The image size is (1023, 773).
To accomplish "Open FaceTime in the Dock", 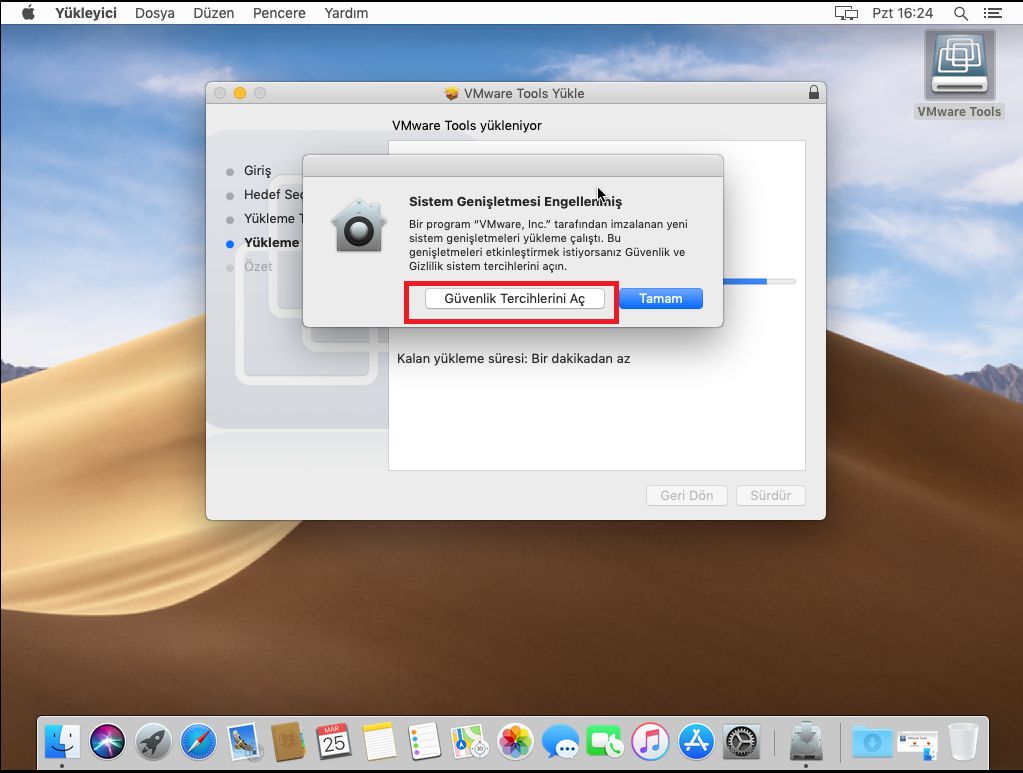I will tap(605, 742).
